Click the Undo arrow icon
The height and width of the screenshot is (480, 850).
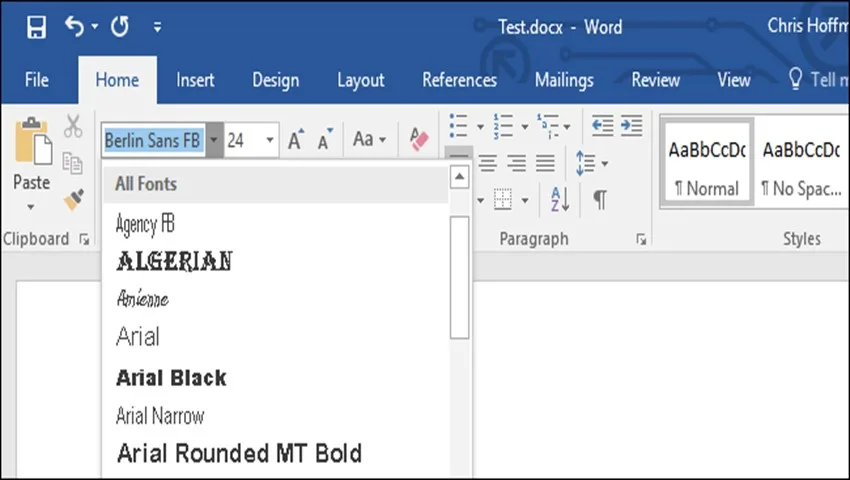(x=74, y=26)
